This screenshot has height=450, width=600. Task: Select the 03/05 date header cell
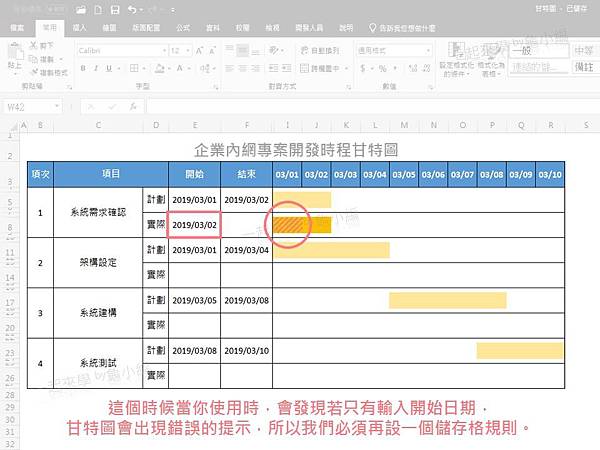[x=404, y=174]
